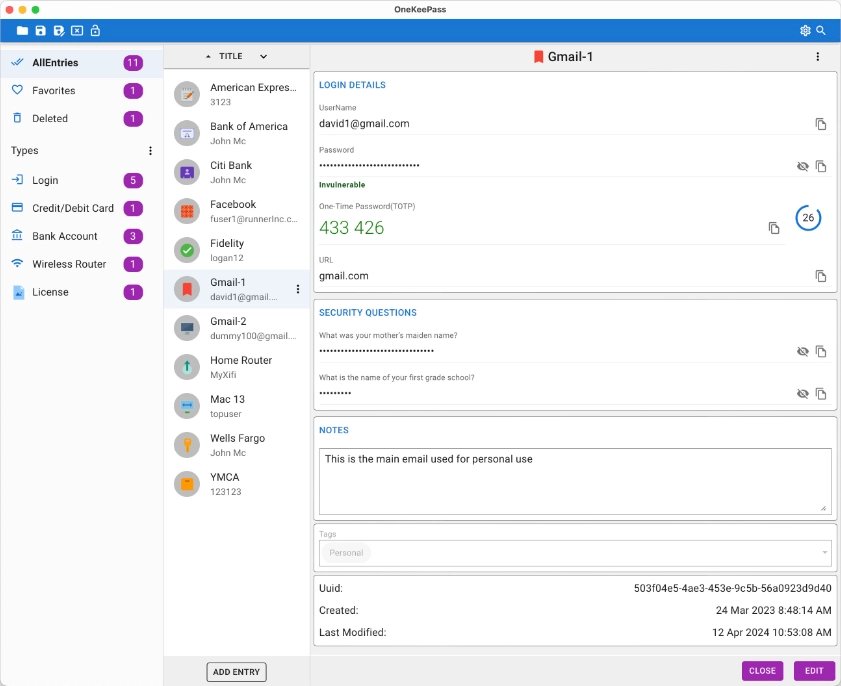Select the Wells Fargo entry
The height and width of the screenshot is (686, 841).
click(x=237, y=445)
